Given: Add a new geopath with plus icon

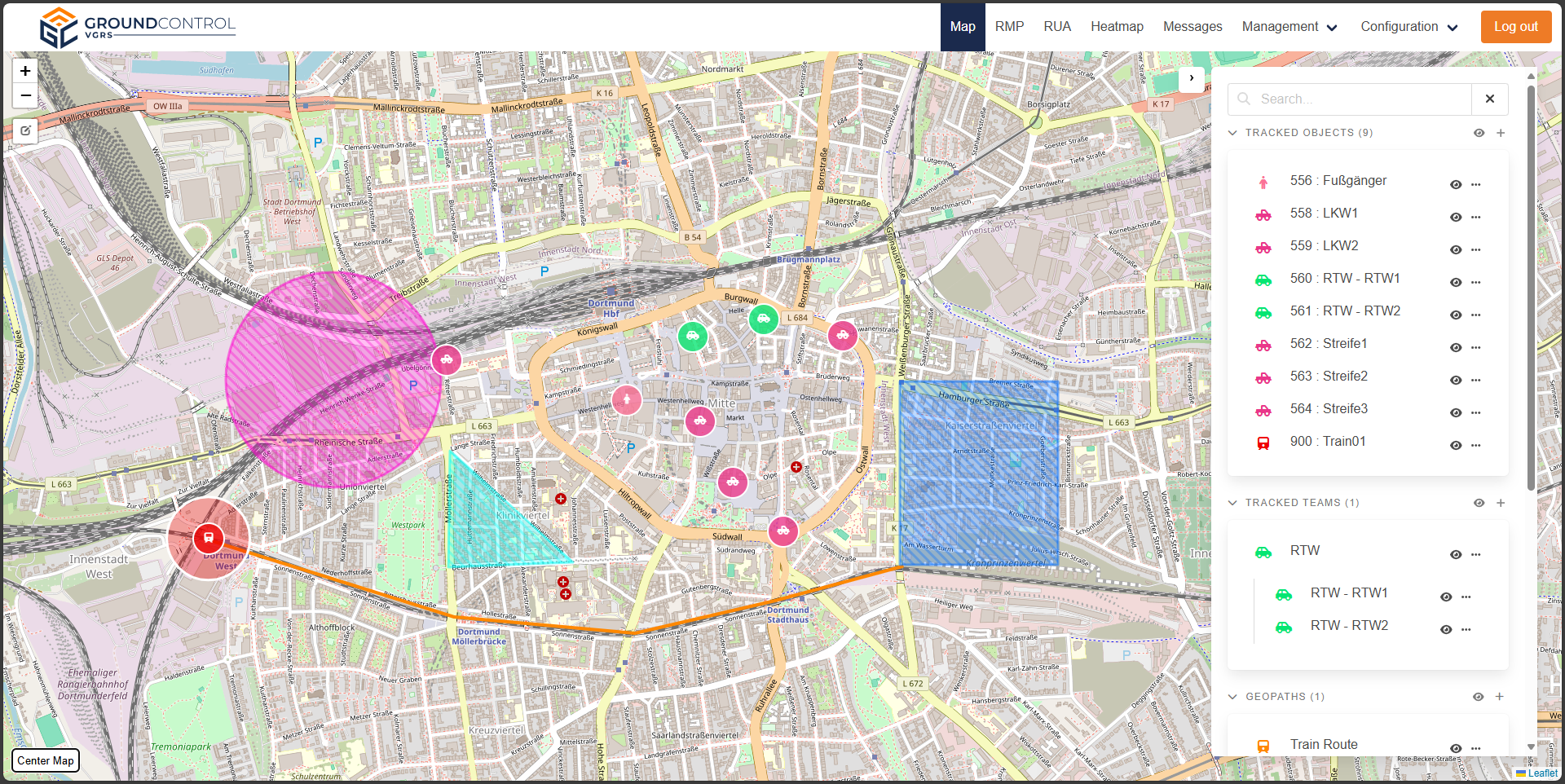Looking at the screenshot, I should [1499, 697].
